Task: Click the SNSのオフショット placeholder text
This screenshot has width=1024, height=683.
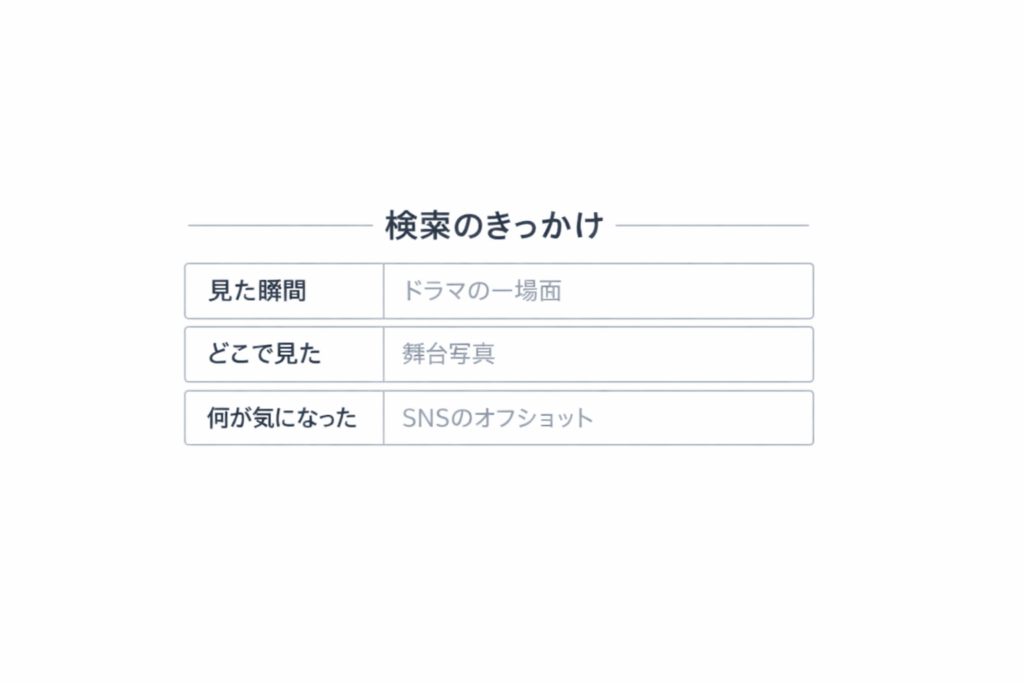Action: (x=497, y=418)
